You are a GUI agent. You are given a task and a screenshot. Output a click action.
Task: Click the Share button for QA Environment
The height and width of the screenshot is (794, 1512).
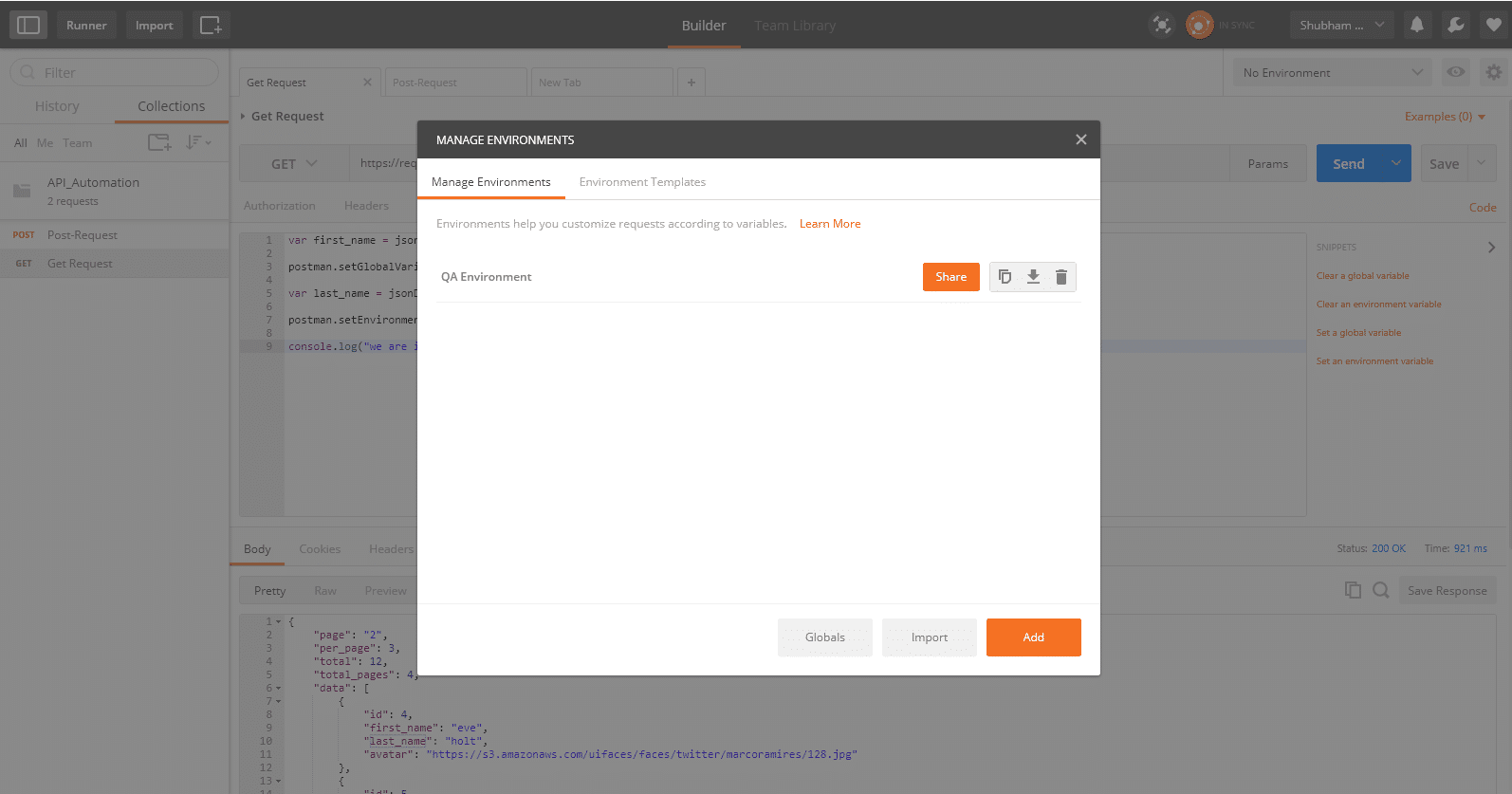tap(950, 277)
